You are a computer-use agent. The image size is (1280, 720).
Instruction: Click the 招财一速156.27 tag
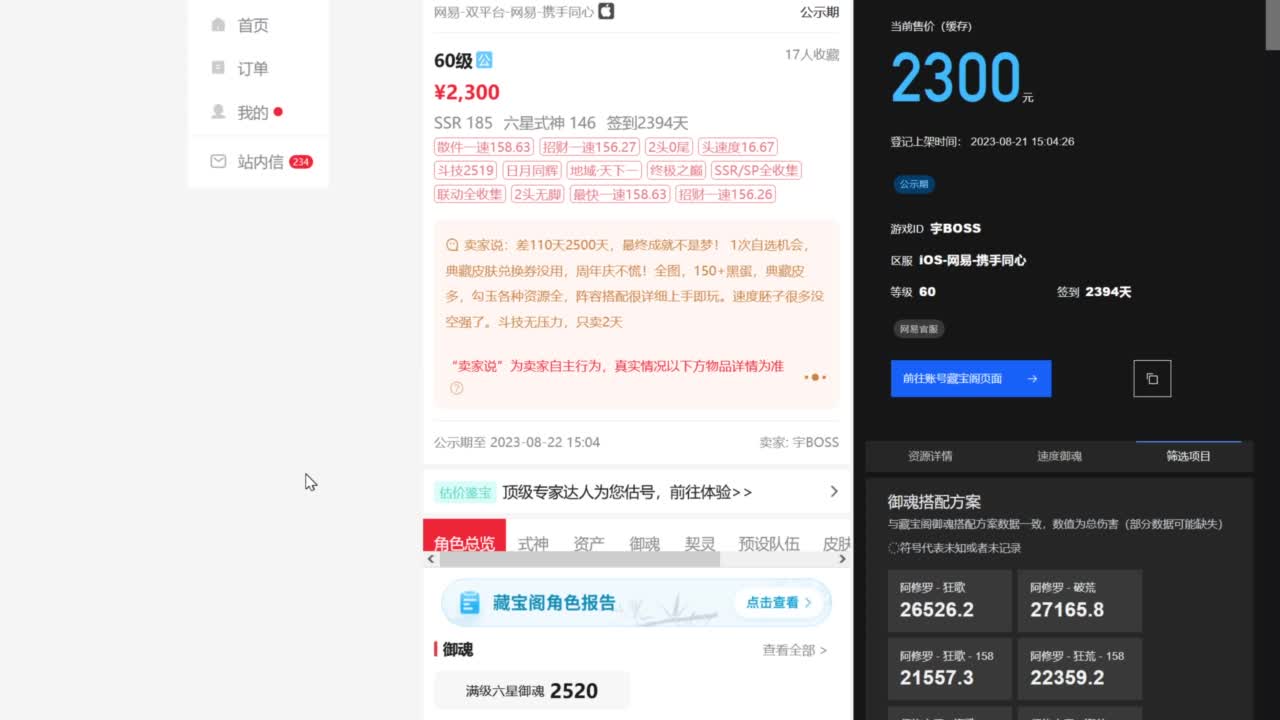point(589,147)
